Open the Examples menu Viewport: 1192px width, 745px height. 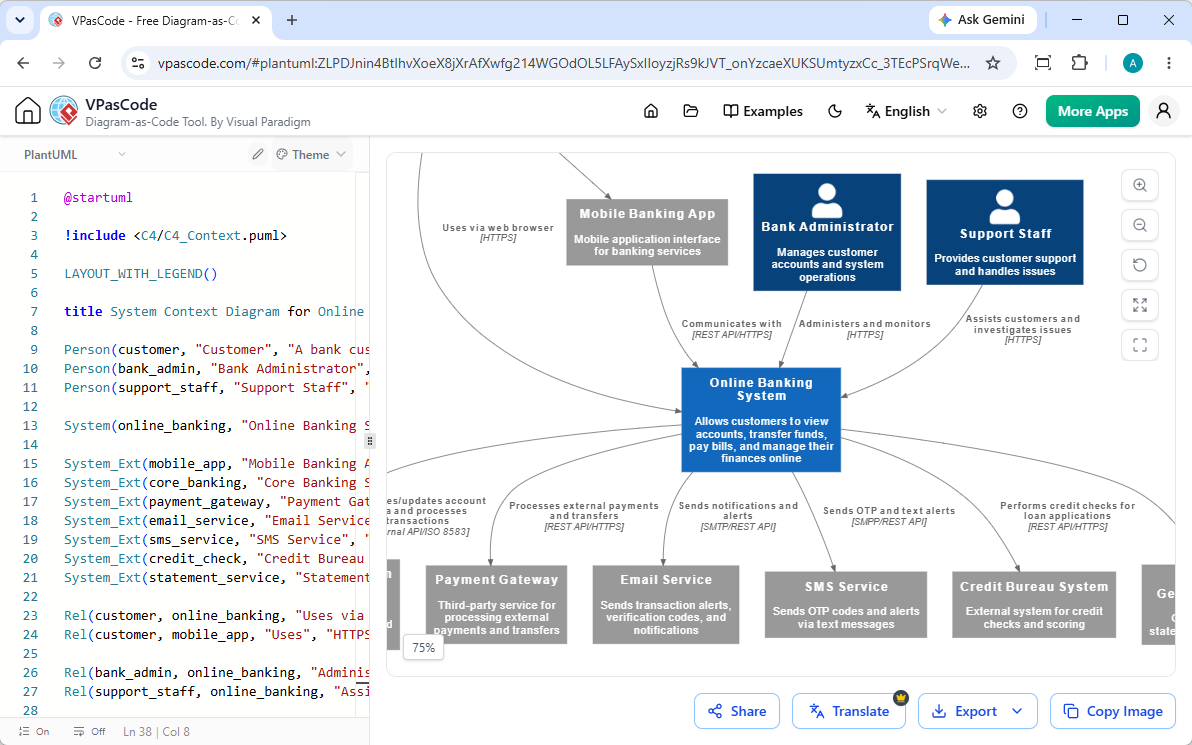pyautogui.click(x=762, y=111)
